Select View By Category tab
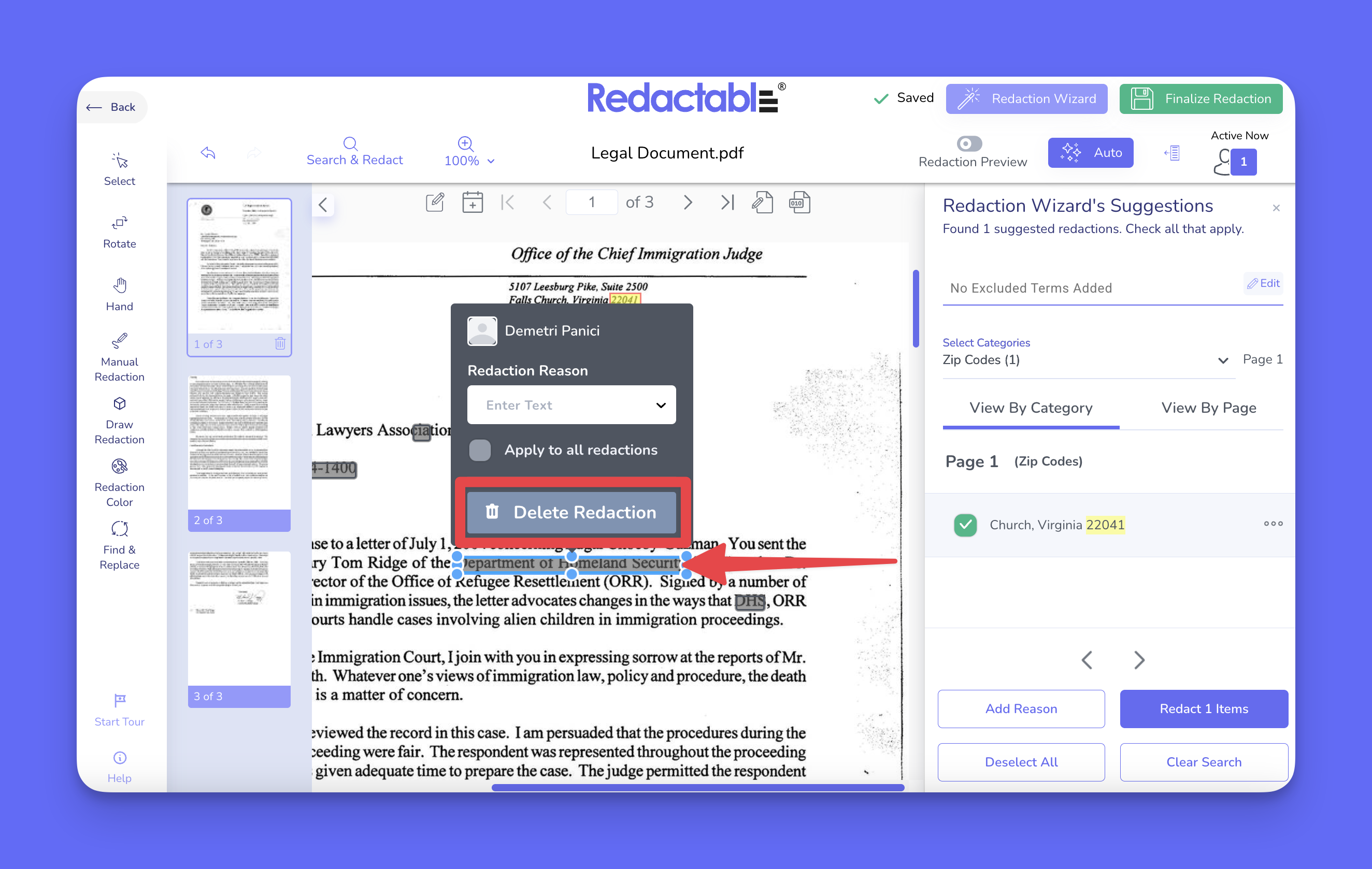1372x869 pixels. 1030,408
